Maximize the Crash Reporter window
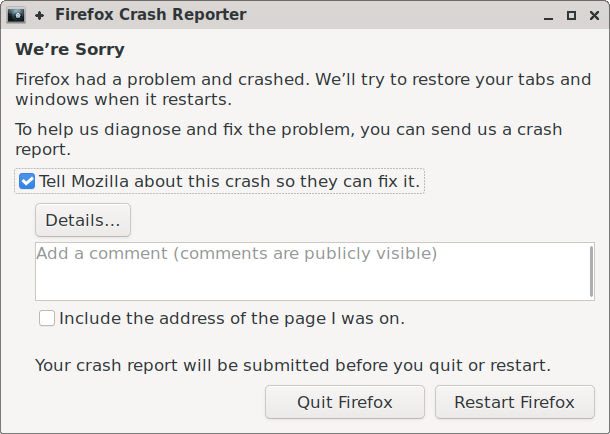Image resolution: width=610 pixels, height=434 pixels. click(x=571, y=15)
